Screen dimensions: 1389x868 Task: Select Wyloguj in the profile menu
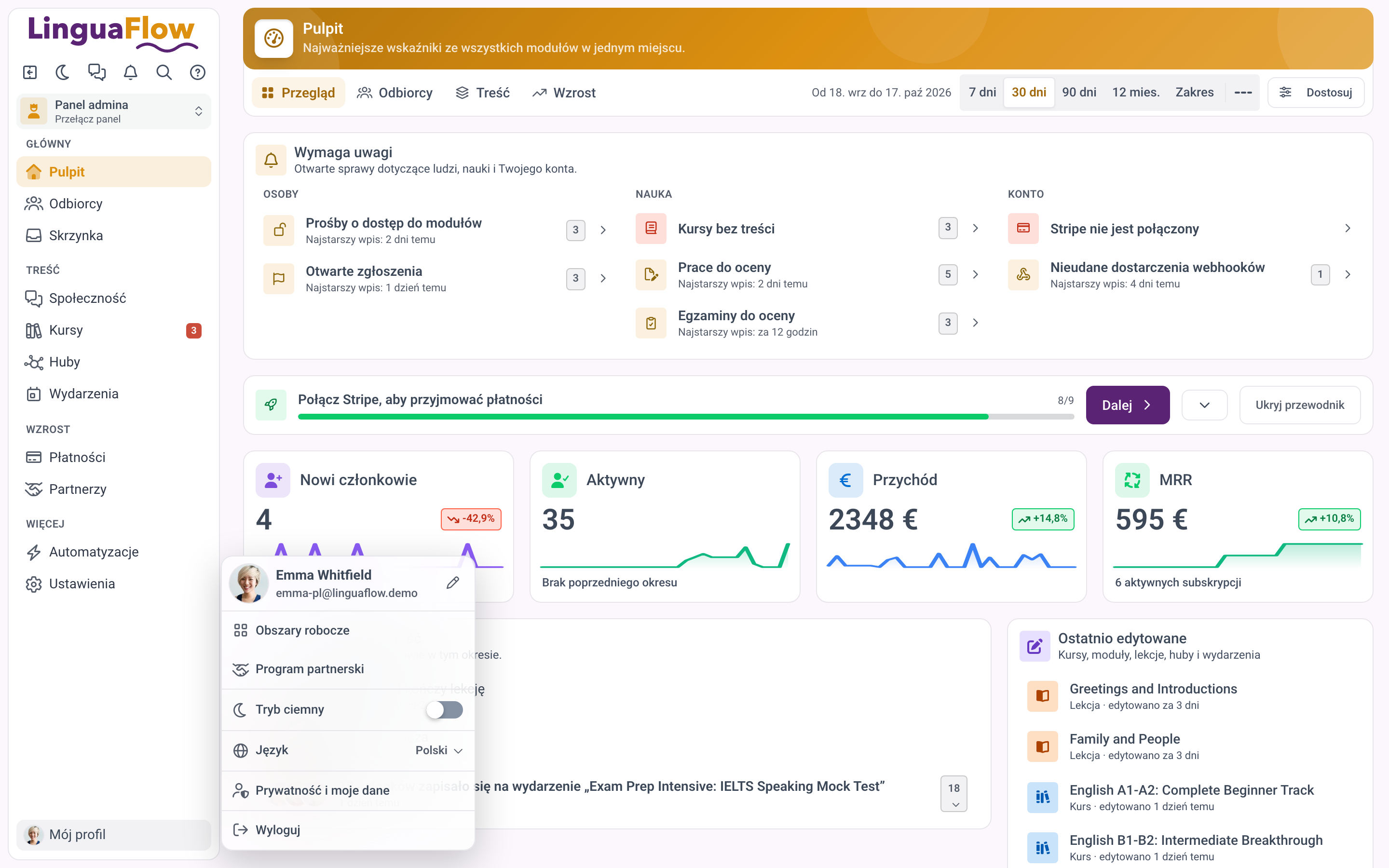[348, 829]
